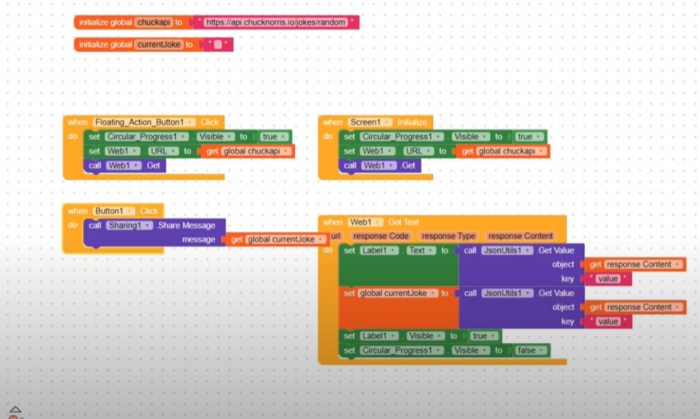Open the Text property dropdown of Label1
Image resolution: width=700 pixels, height=419 pixels.
click(423, 250)
